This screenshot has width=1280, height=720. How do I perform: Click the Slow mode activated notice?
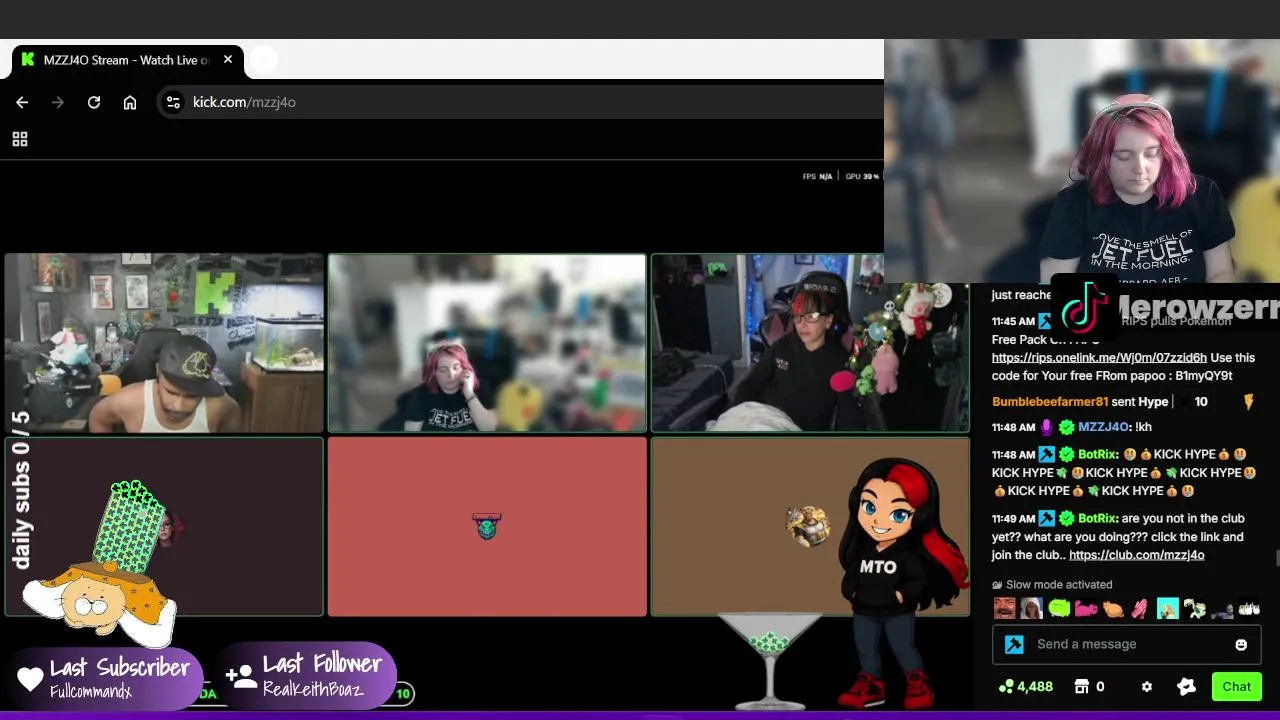pyautogui.click(x=1052, y=585)
